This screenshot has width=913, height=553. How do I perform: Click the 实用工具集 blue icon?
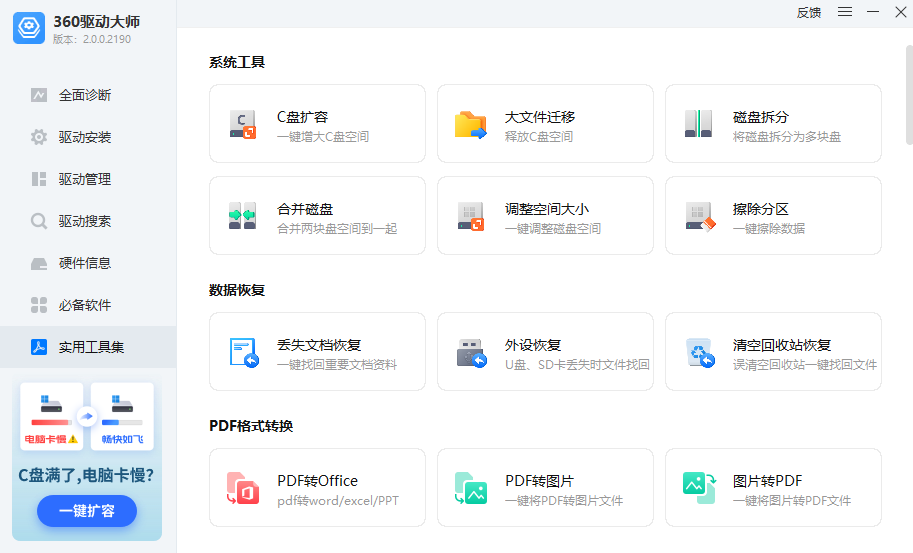tap(39, 347)
